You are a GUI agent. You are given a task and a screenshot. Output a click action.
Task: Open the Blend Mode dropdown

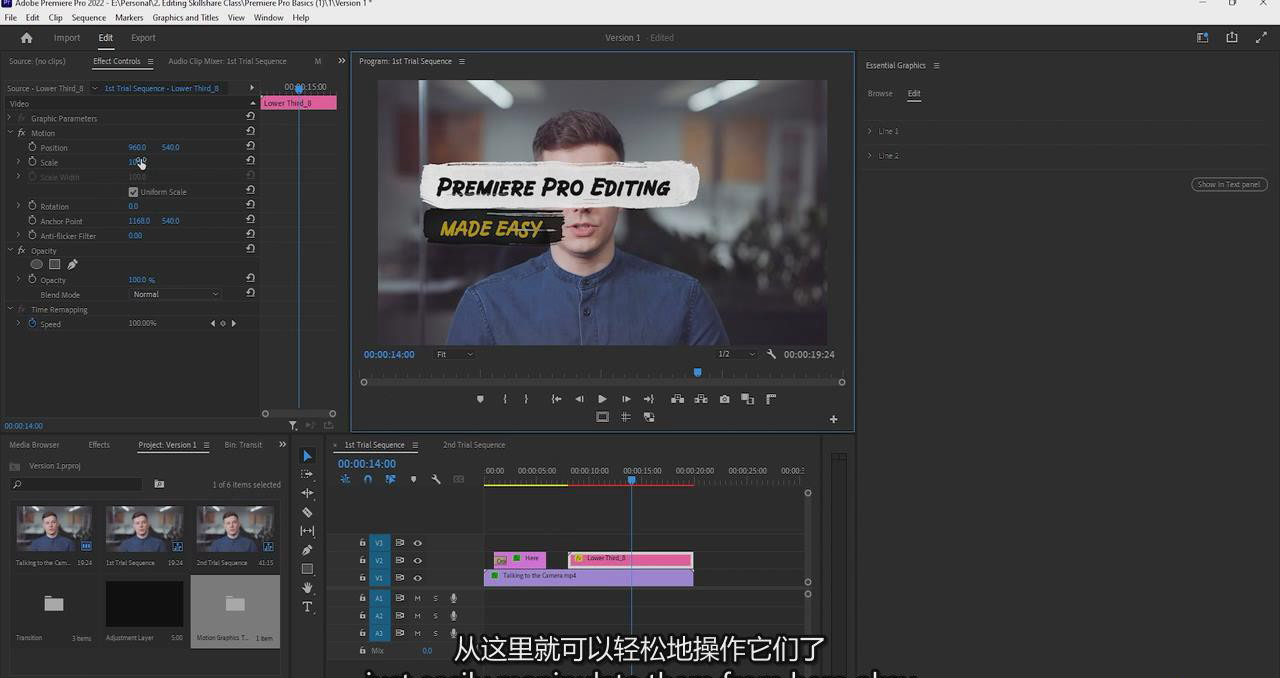tap(176, 294)
